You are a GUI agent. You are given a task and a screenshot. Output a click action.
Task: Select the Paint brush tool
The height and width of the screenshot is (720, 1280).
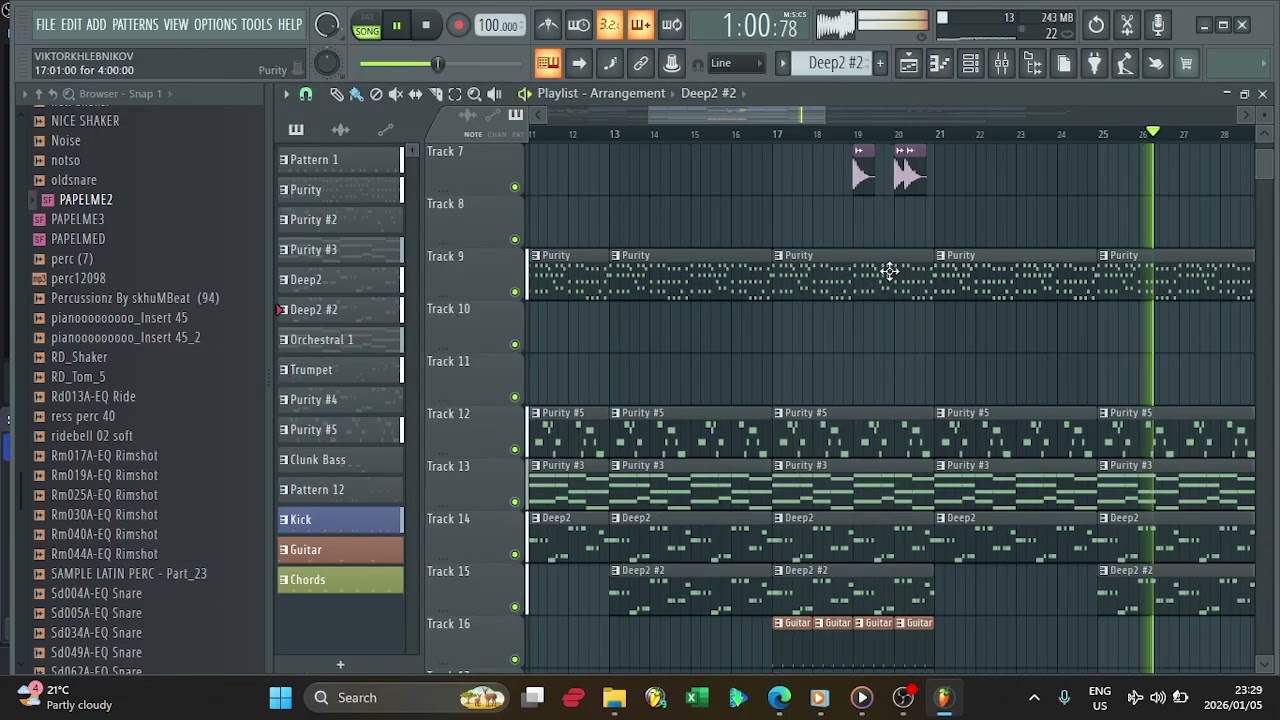click(356, 94)
